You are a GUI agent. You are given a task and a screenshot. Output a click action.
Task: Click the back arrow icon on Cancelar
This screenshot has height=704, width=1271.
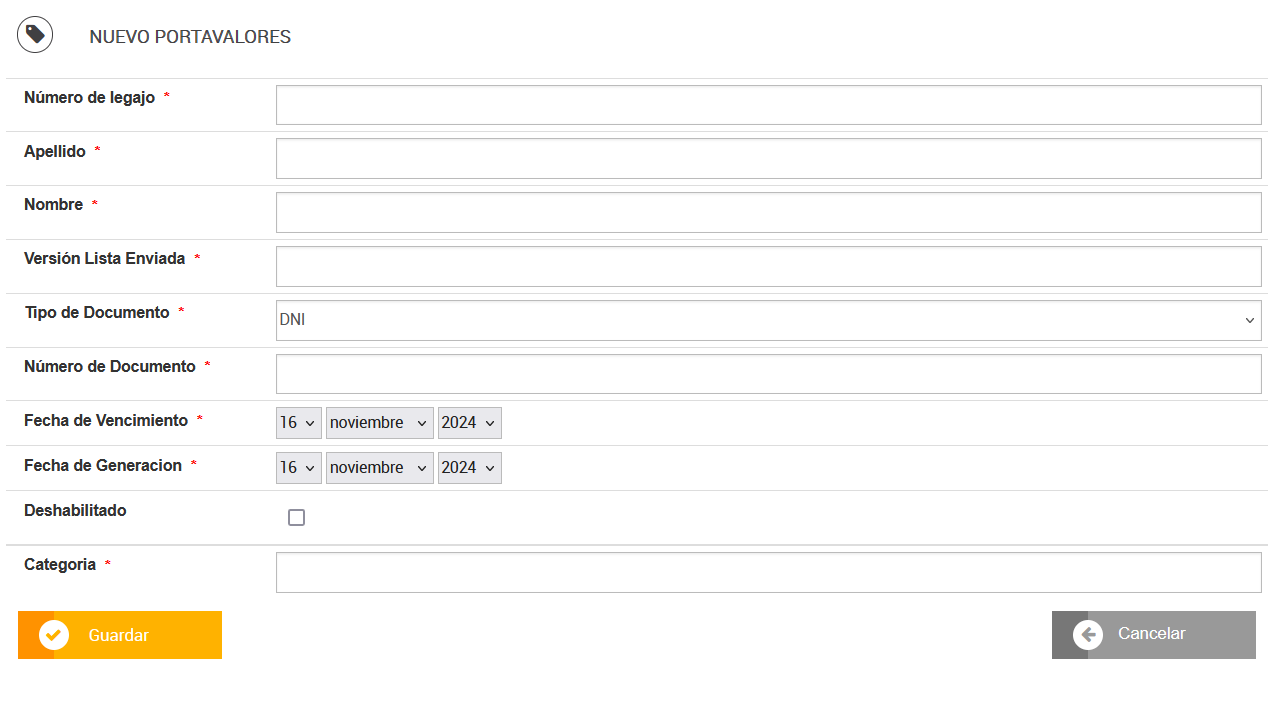tap(1088, 635)
